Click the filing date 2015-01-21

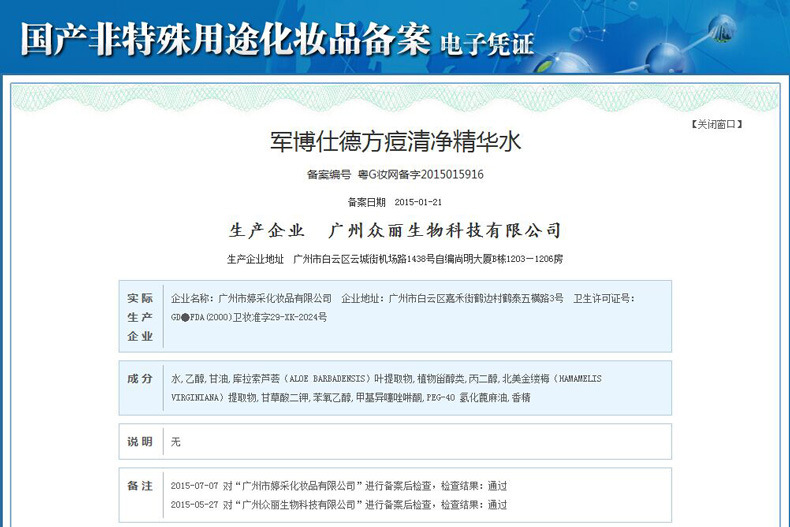pos(418,202)
